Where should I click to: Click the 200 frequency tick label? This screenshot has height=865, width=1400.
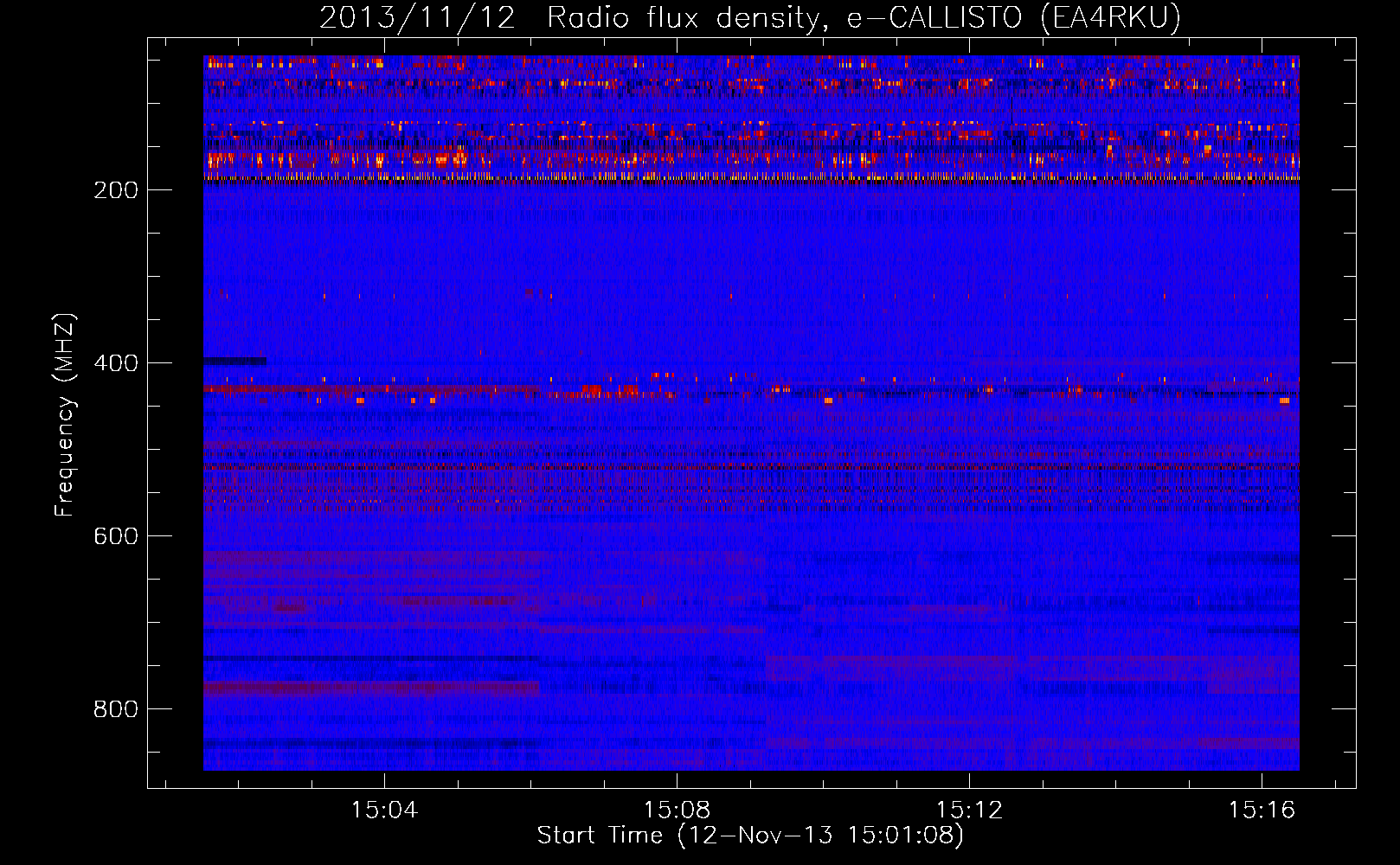coord(115,190)
